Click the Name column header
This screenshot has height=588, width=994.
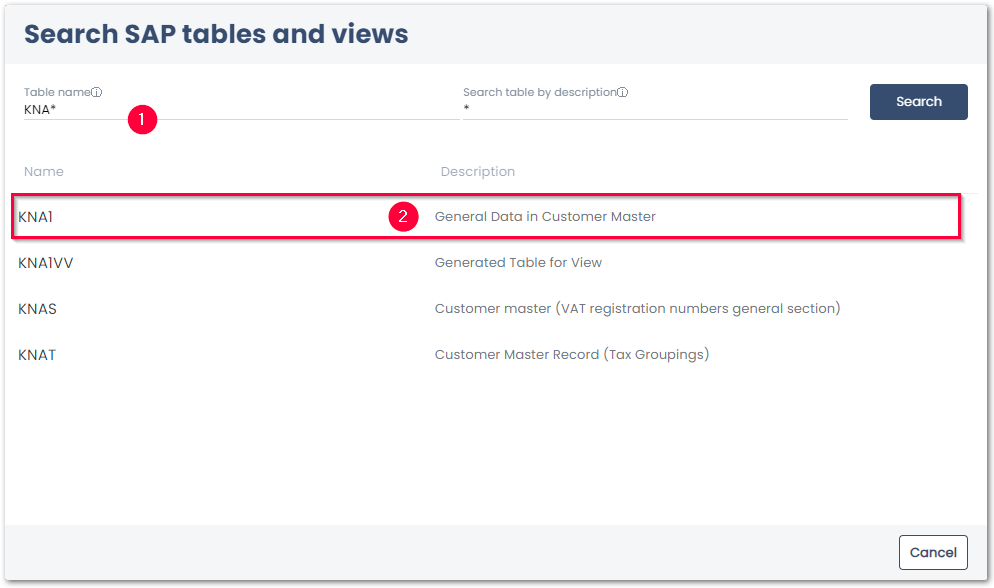pyautogui.click(x=44, y=172)
